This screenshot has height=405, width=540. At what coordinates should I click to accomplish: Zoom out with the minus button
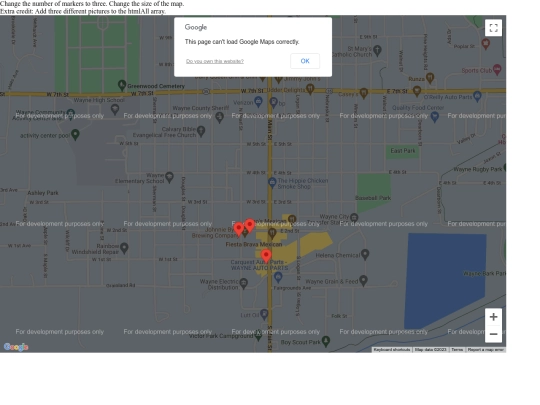[x=493, y=334]
